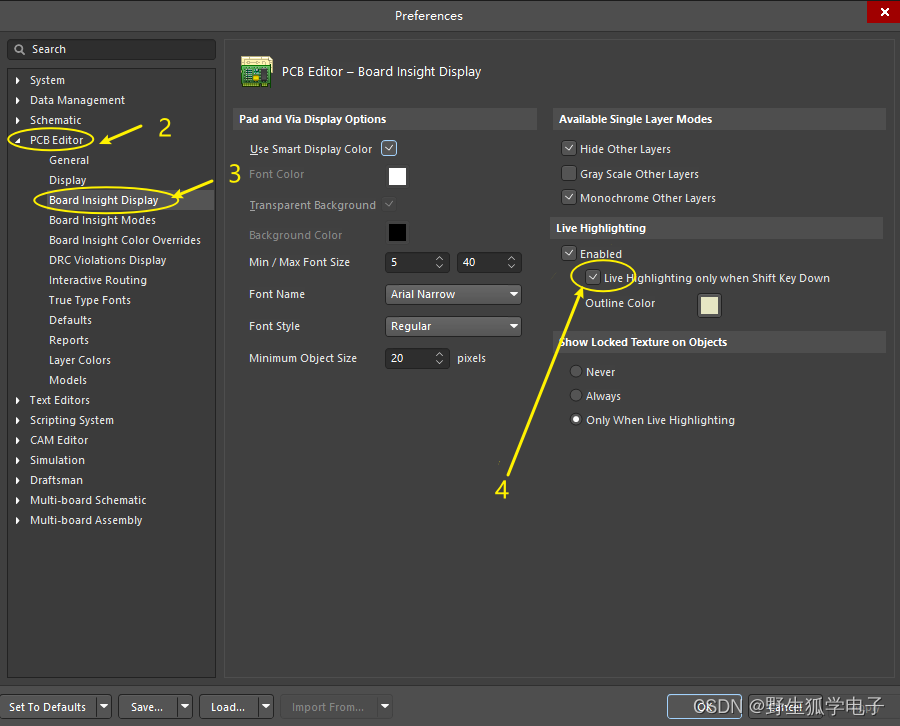Toggle Transparent Background checkbox
Image resolution: width=900 pixels, height=726 pixels.
(x=389, y=204)
